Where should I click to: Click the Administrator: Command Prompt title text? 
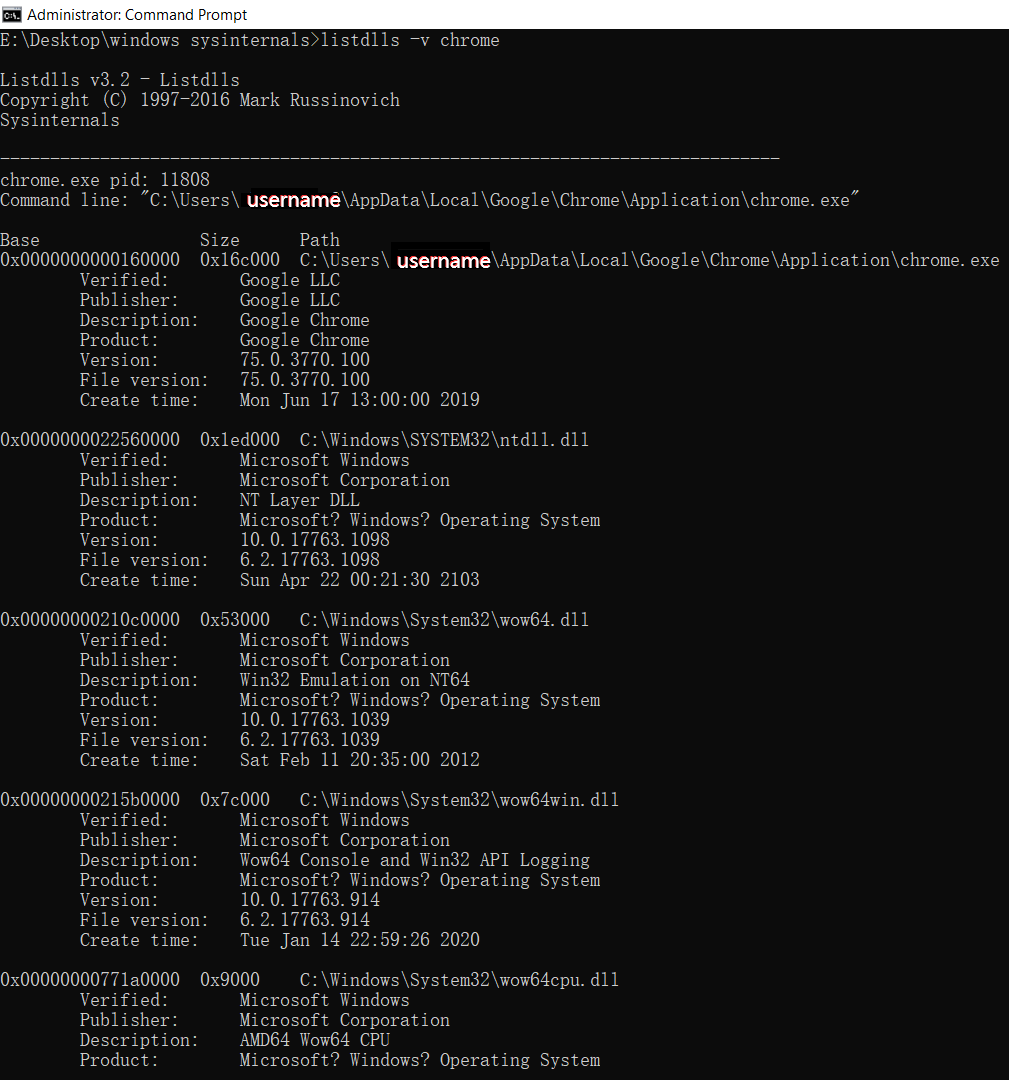click(136, 14)
